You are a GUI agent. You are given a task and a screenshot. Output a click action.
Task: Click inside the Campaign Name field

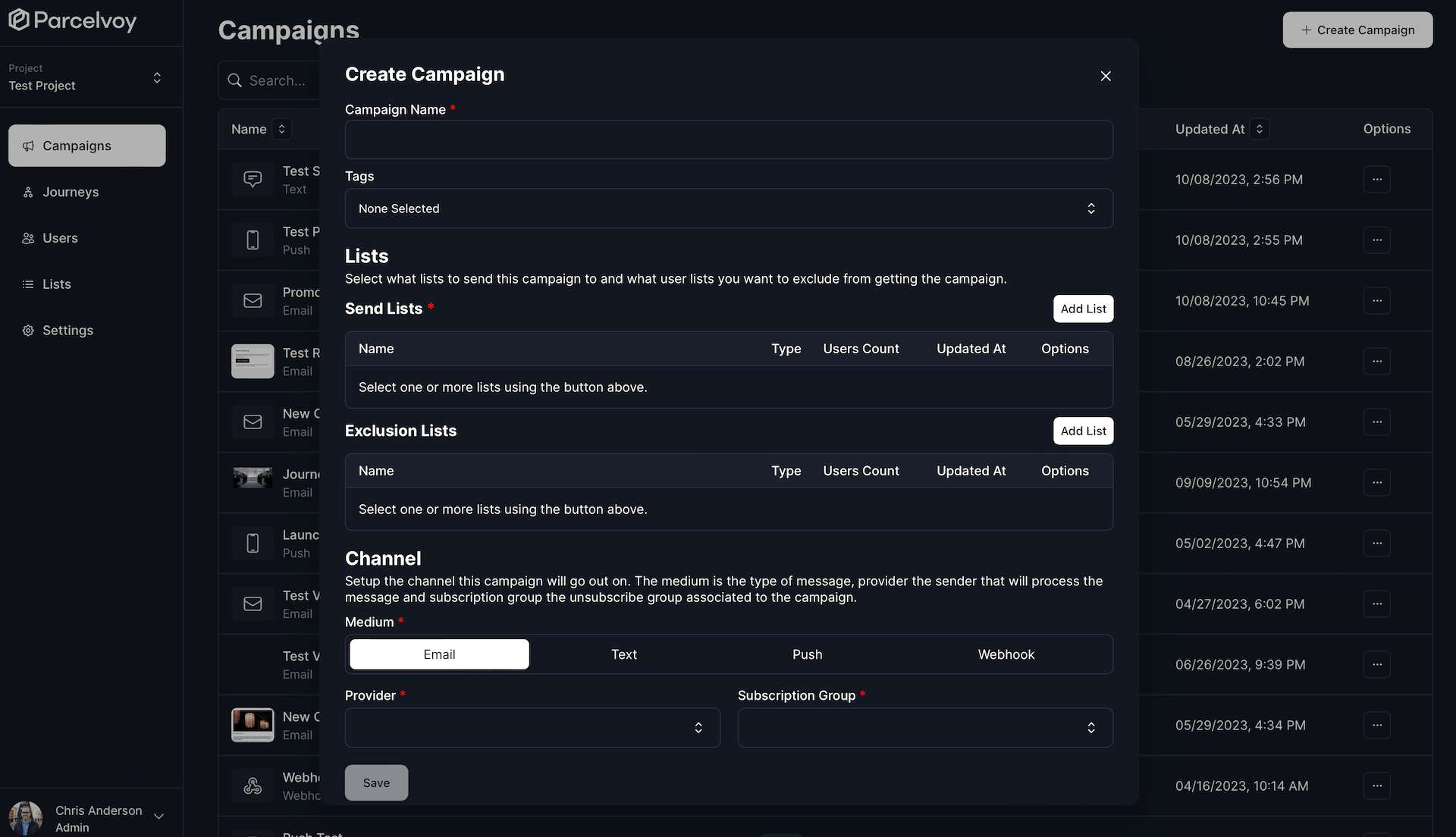728,139
